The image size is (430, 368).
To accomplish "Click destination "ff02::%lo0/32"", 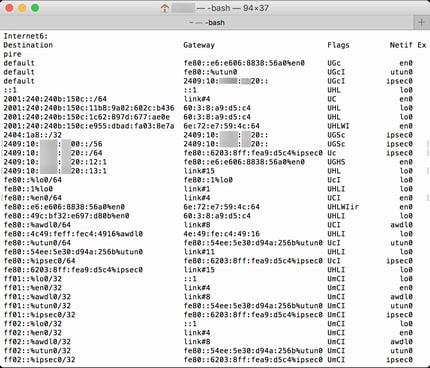I will click(33, 324).
